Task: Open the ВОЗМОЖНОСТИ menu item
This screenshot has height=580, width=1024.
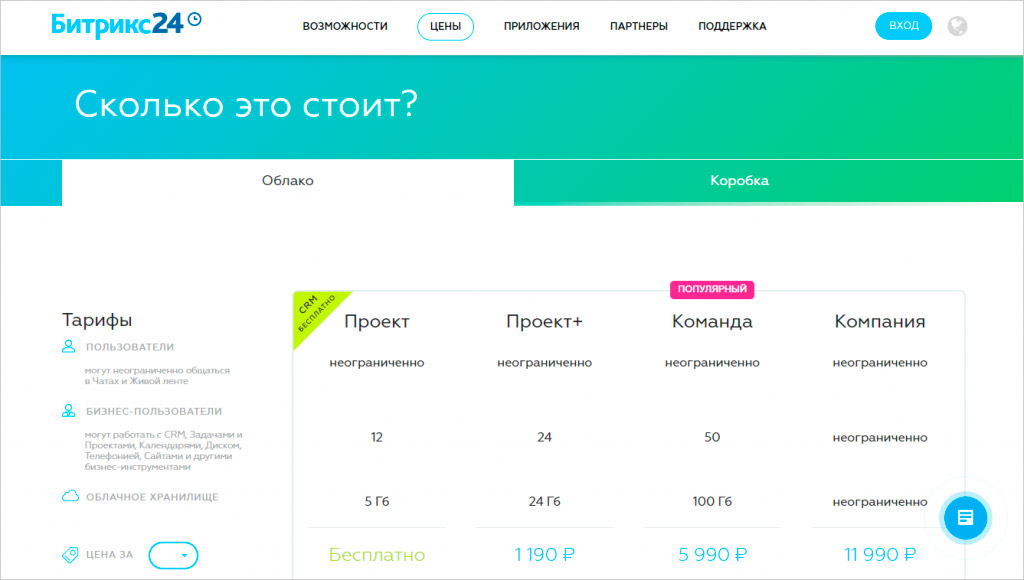Action: tap(345, 27)
